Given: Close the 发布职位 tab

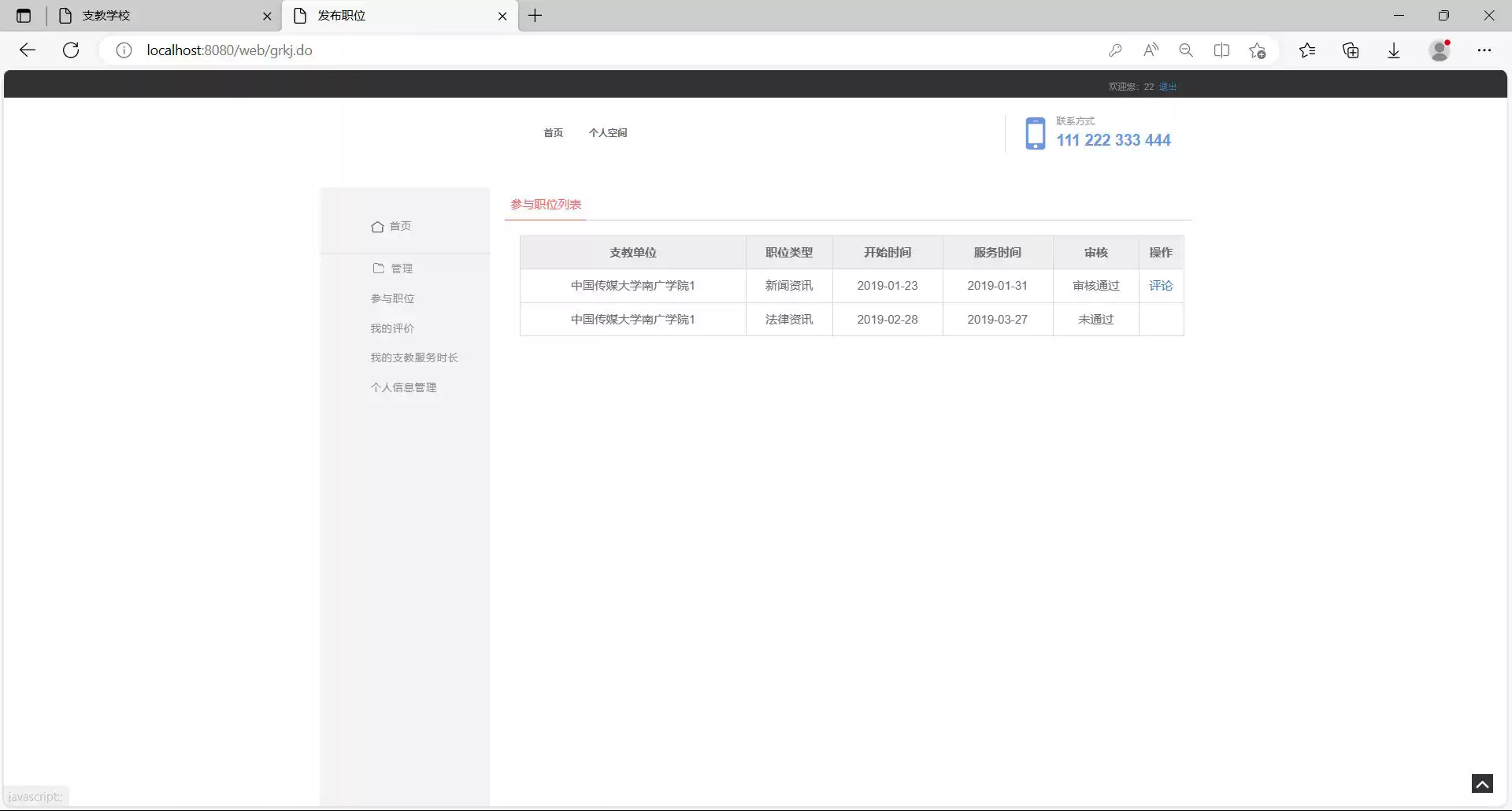Looking at the screenshot, I should (502, 16).
